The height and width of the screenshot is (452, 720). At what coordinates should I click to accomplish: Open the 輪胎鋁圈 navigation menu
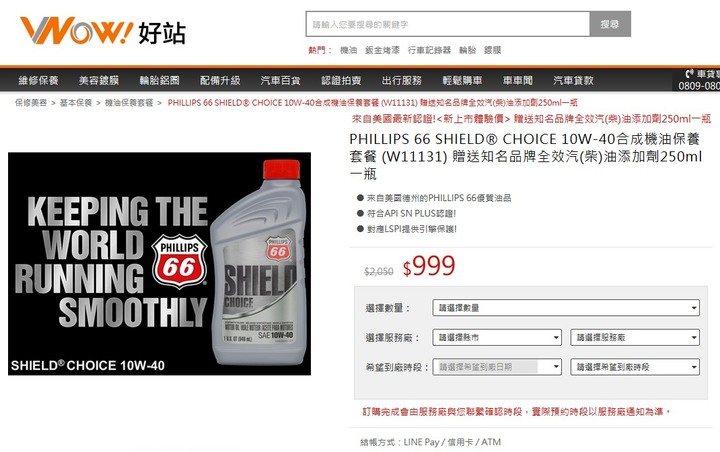(x=159, y=80)
